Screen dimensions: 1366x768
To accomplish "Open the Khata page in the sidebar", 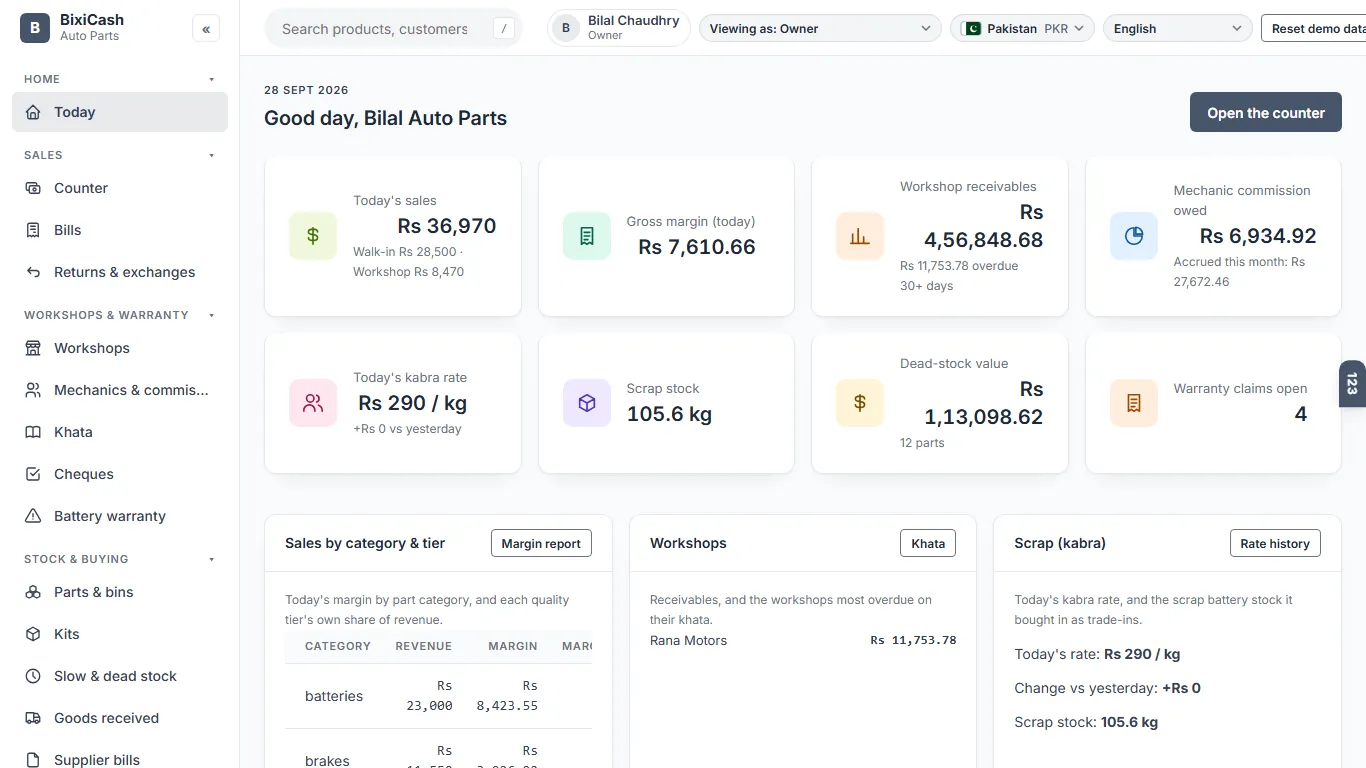I will click(x=120, y=432).
